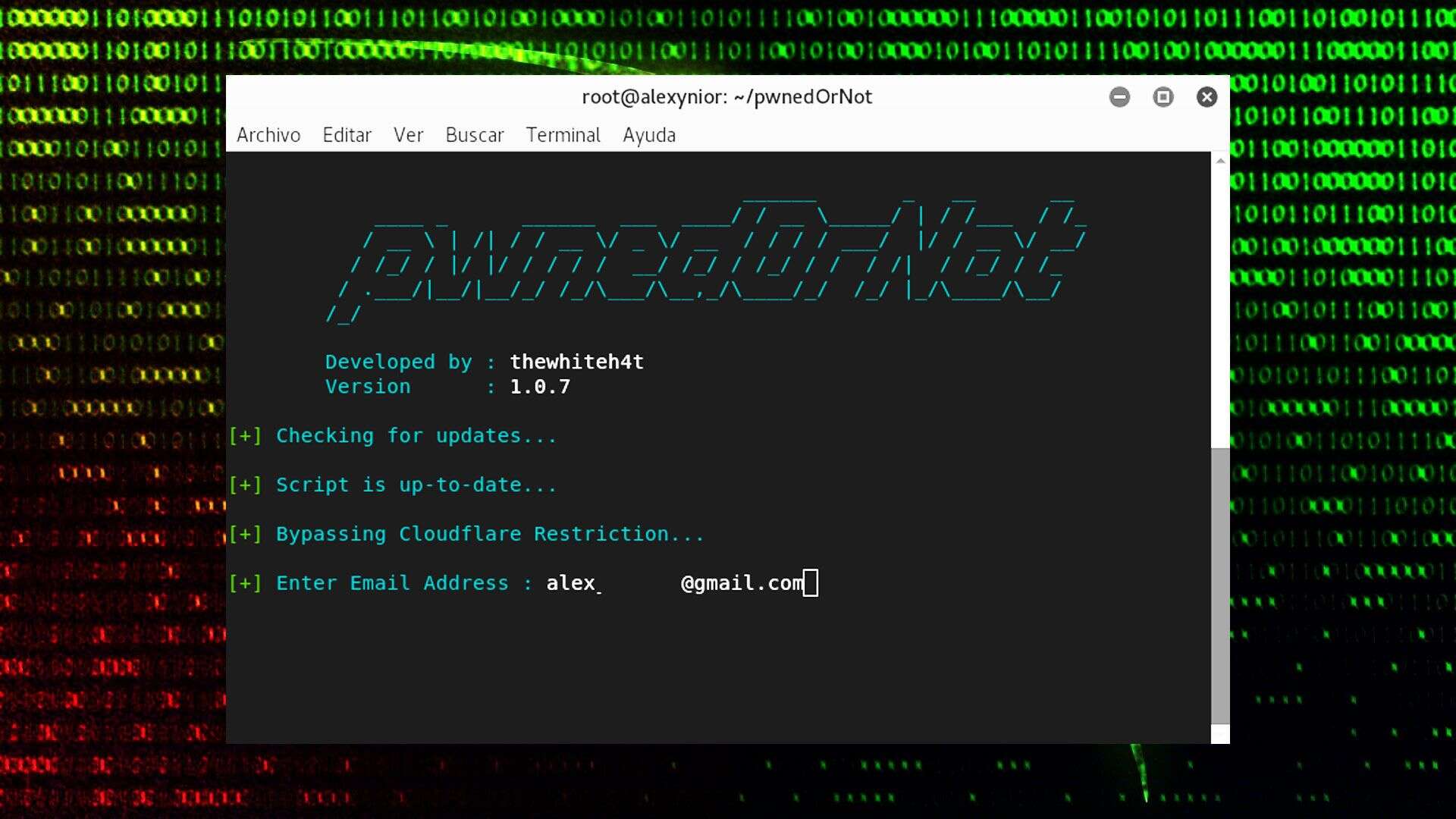Click the version number 1.0.7
The width and height of the screenshot is (1456, 819).
pyautogui.click(x=540, y=387)
